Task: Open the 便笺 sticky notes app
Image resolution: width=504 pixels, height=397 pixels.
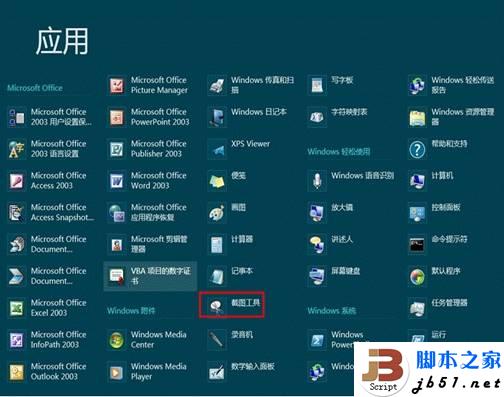Action: tap(217, 181)
